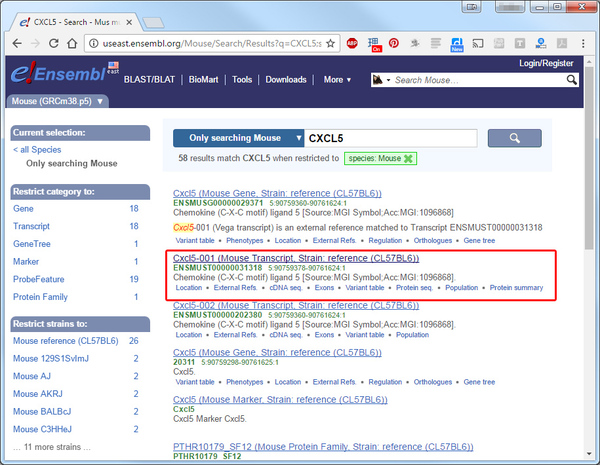Viewport: 600px width, 465px height.
Task: Restrict strains to Mouse AKRJ
Action: 38,393
